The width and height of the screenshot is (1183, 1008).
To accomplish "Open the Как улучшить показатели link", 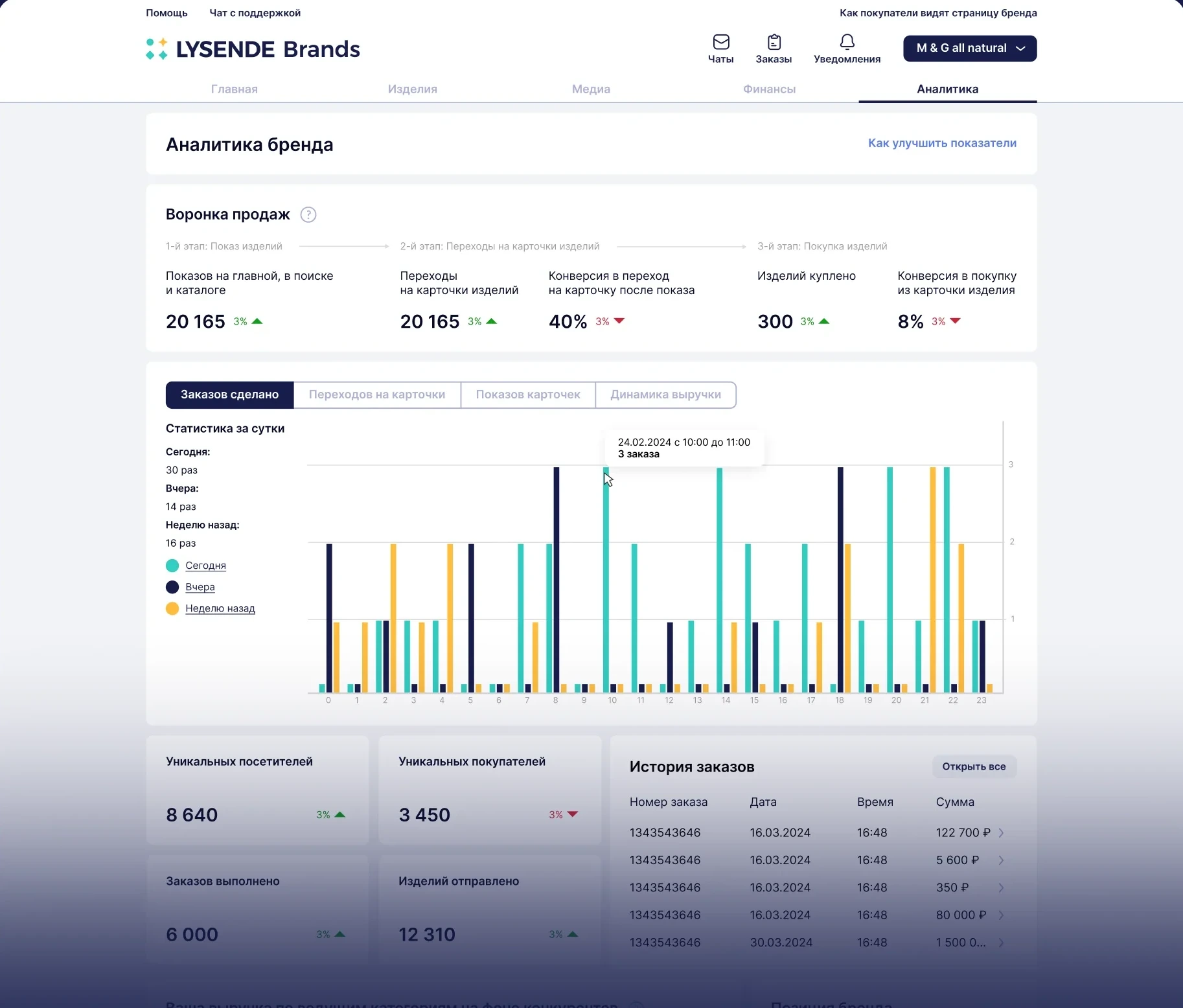I will [x=942, y=143].
